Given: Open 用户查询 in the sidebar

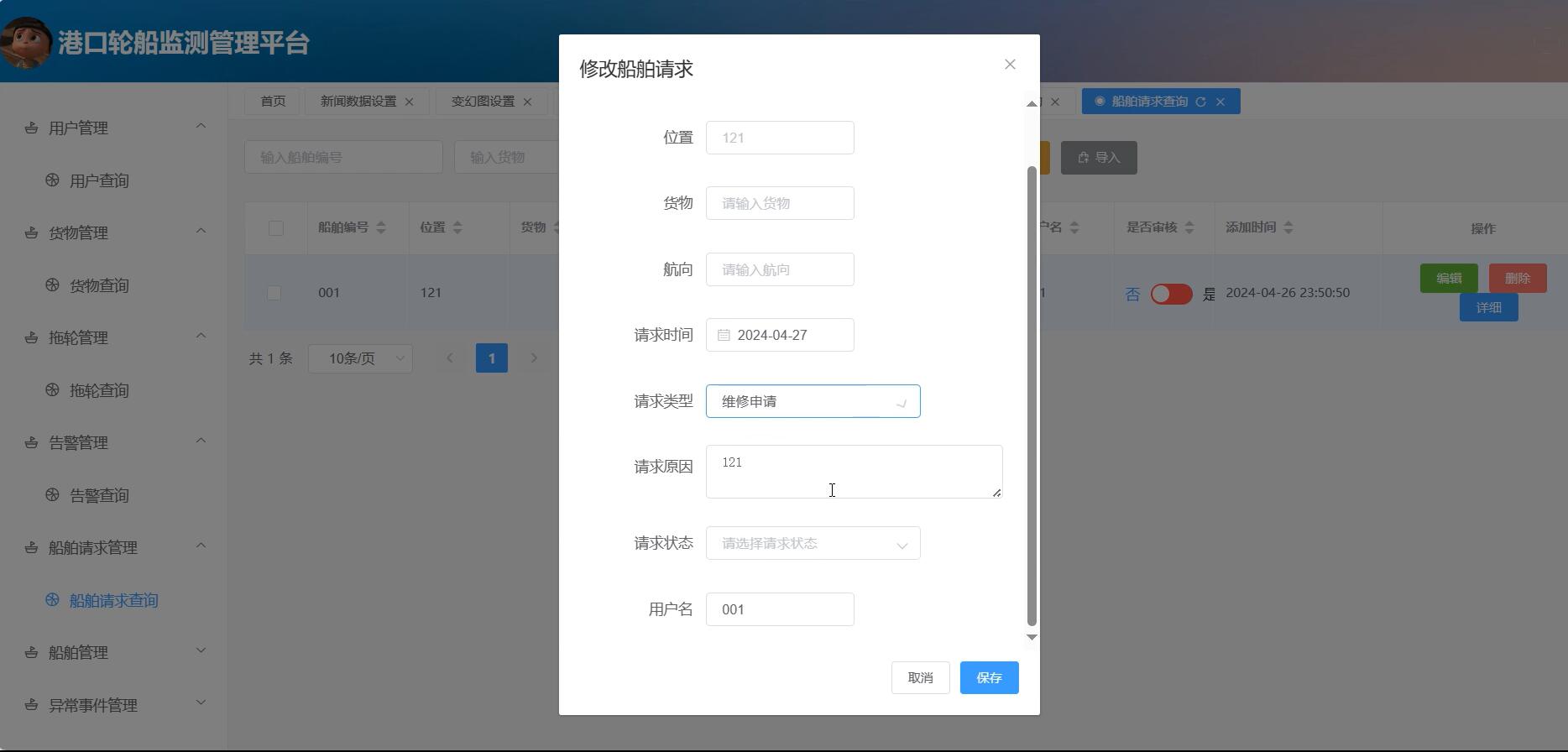Looking at the screenshot, I should [x=99, y=180].
